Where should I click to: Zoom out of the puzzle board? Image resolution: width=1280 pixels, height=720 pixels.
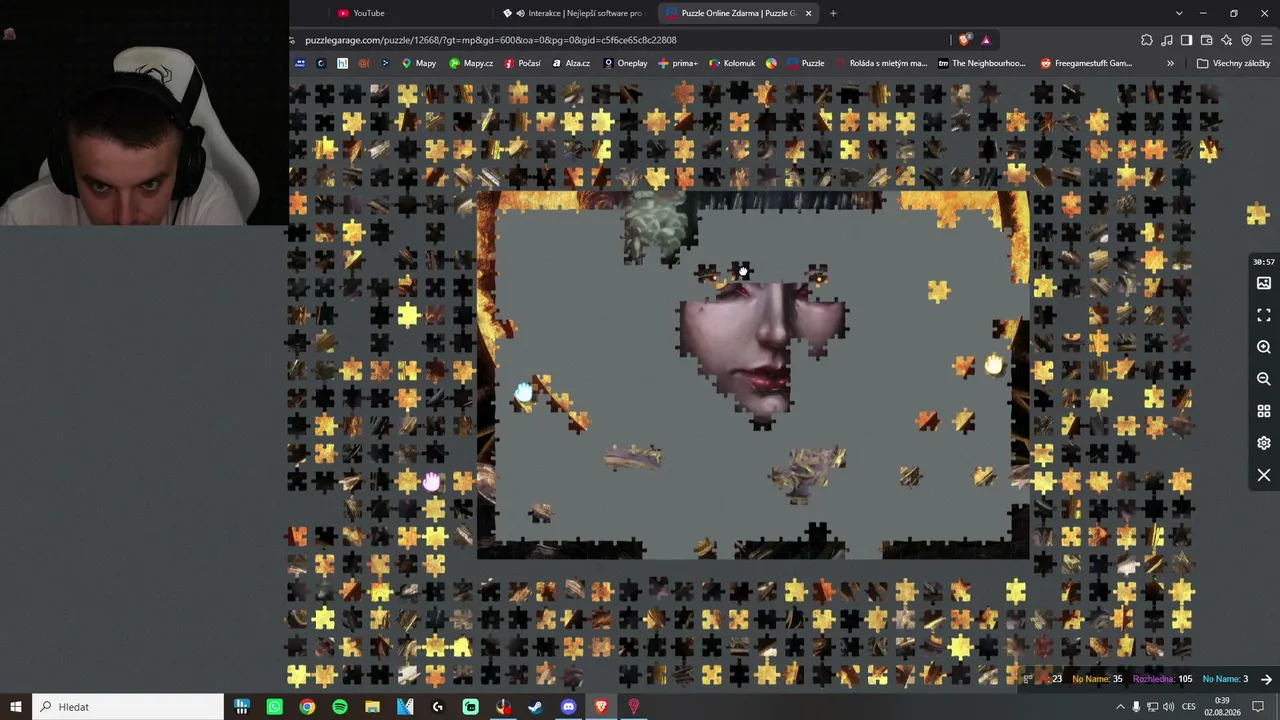[1264, 379]
